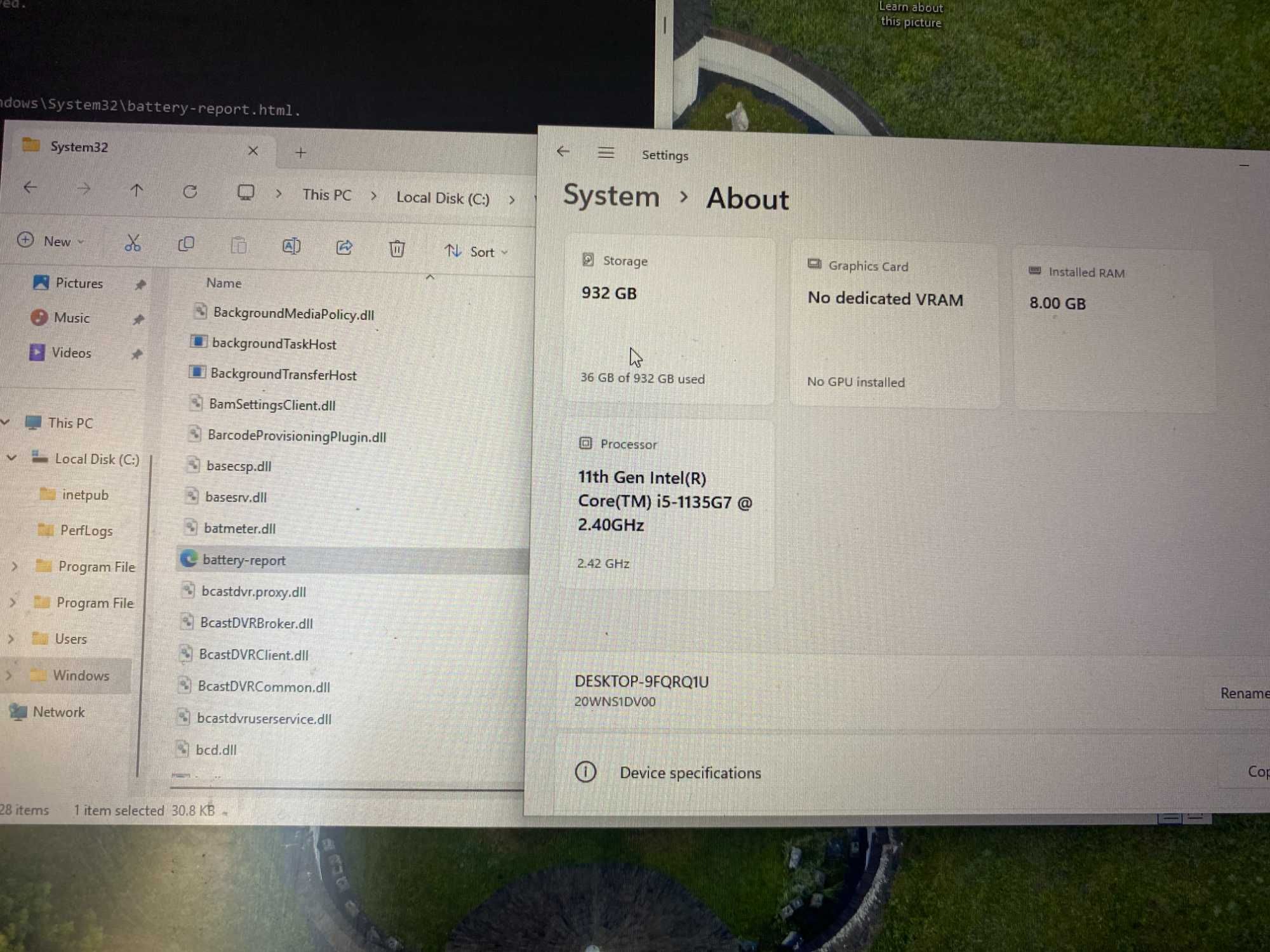The image size is (1270, 952).
Task: Click the Device specifications info icon
Action: point(585,772)
